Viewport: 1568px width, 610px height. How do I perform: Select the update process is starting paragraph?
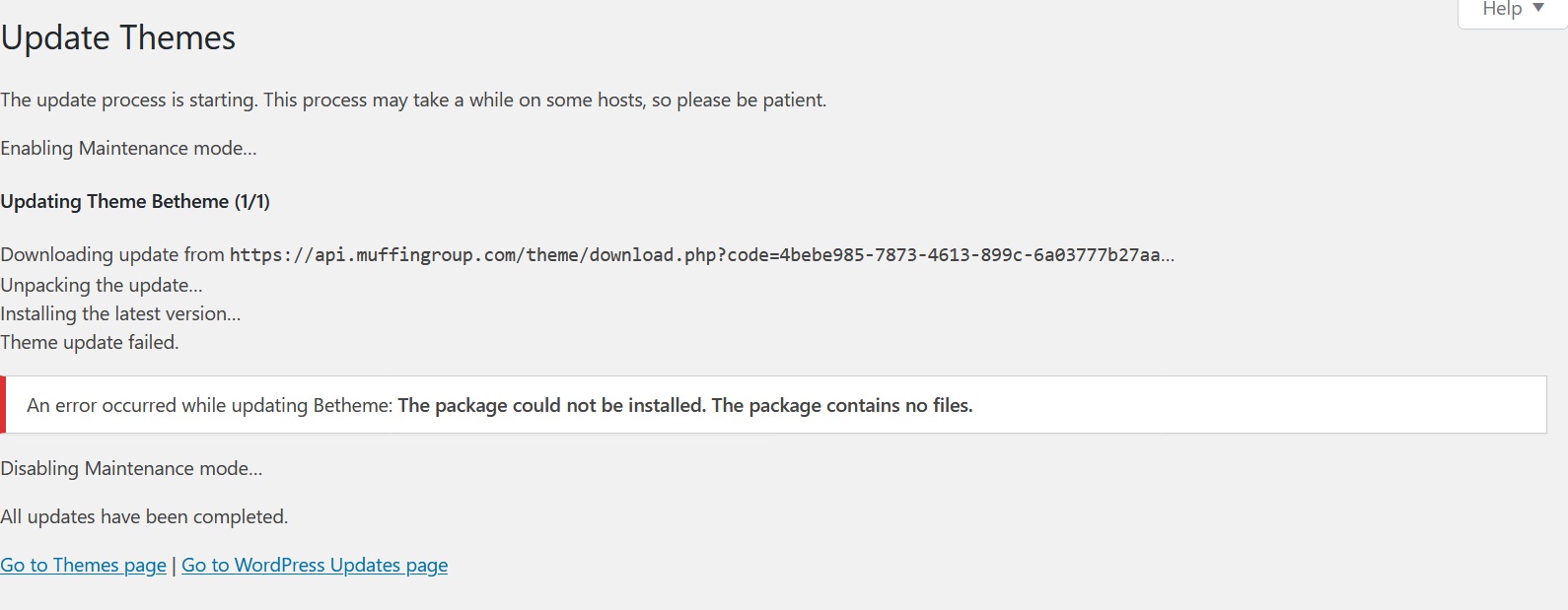[413, 100]
